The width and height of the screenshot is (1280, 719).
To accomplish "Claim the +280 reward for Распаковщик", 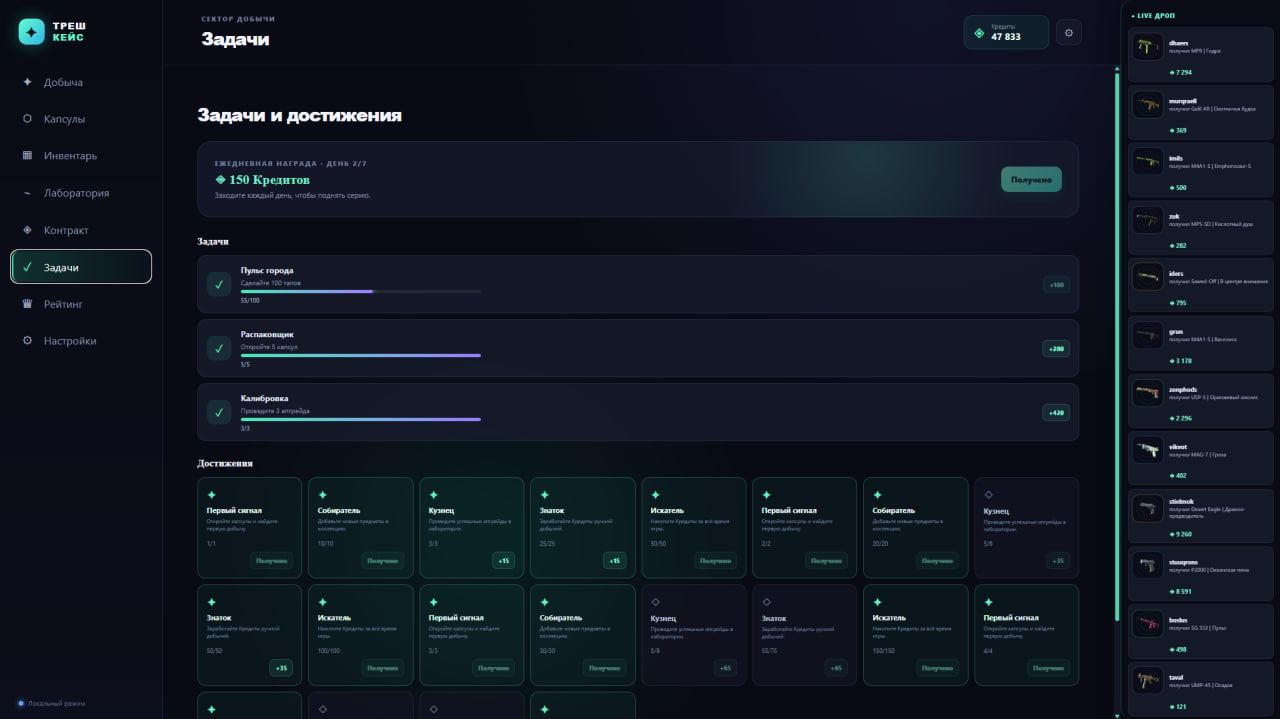I will pyautogui.click(x=1056, y=348).
